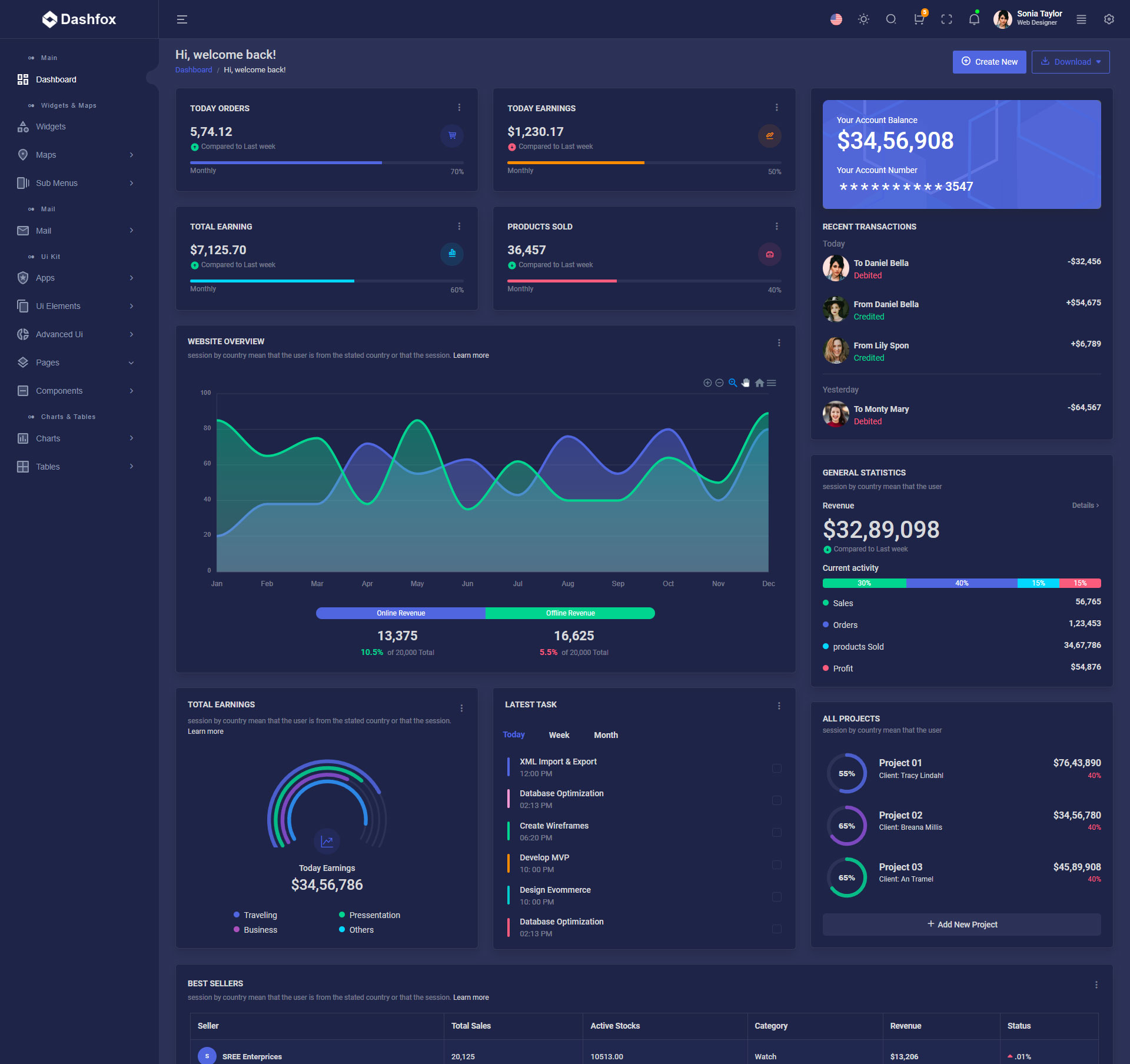Image resolution: width=1130 pixels, height=1064 pixels.
Task: Open Sonia Taylor's profile avatar
Action: point(1002,19)
